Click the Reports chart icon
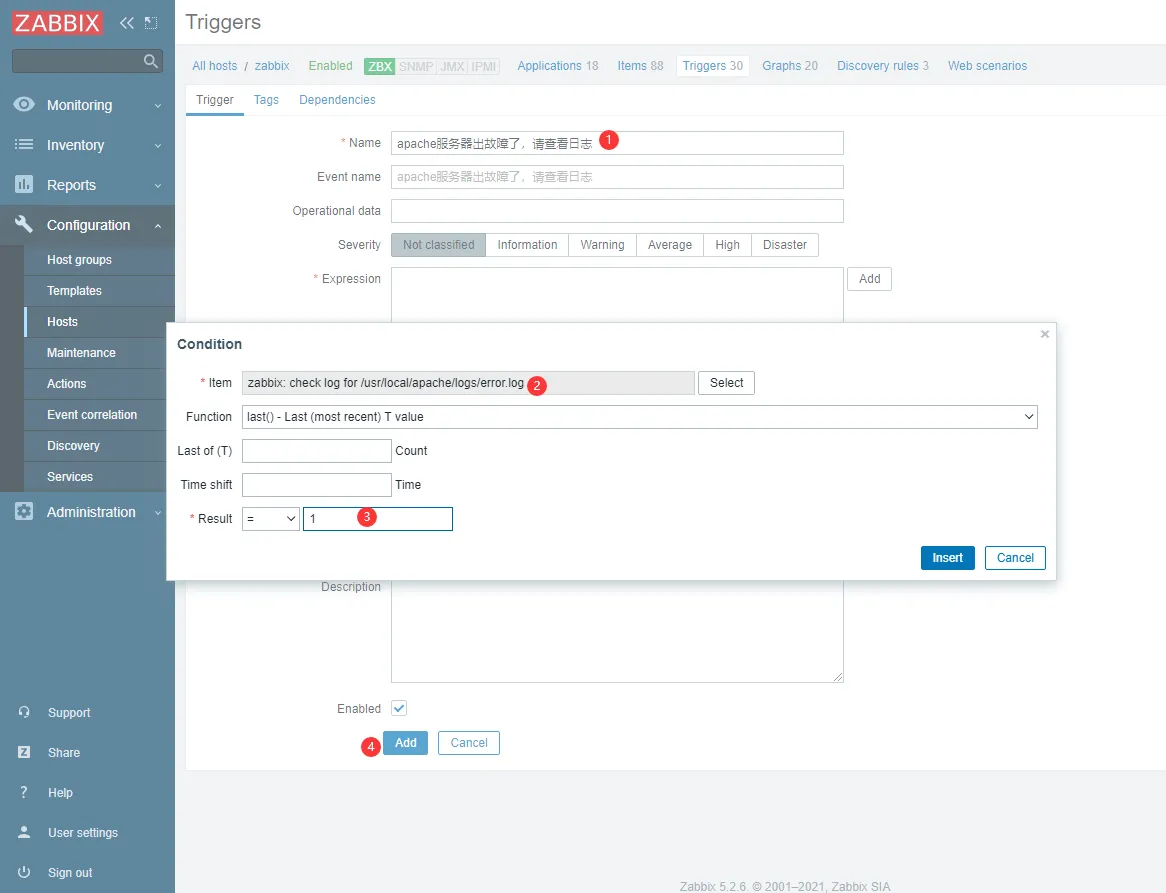This screenshot has height=893, width=1166. [x=24, y=184]
